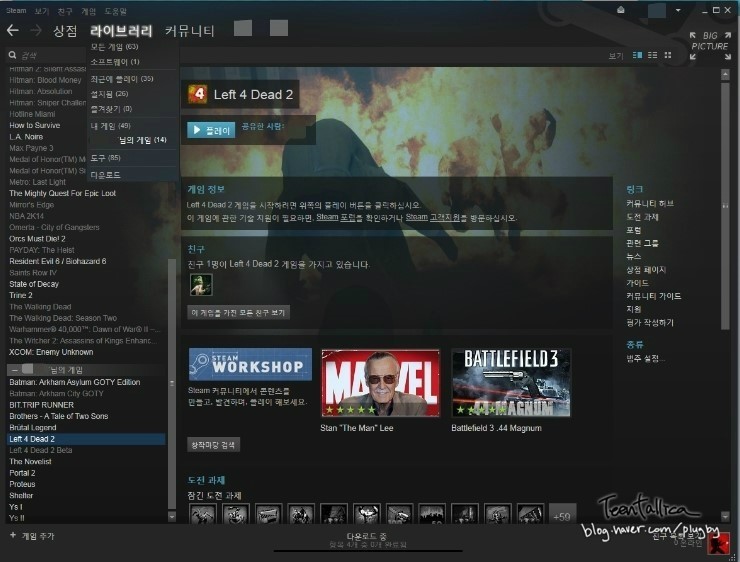Go back with the left arrow
This screenshot has height=562, width=740.
(x=13, y=31)
